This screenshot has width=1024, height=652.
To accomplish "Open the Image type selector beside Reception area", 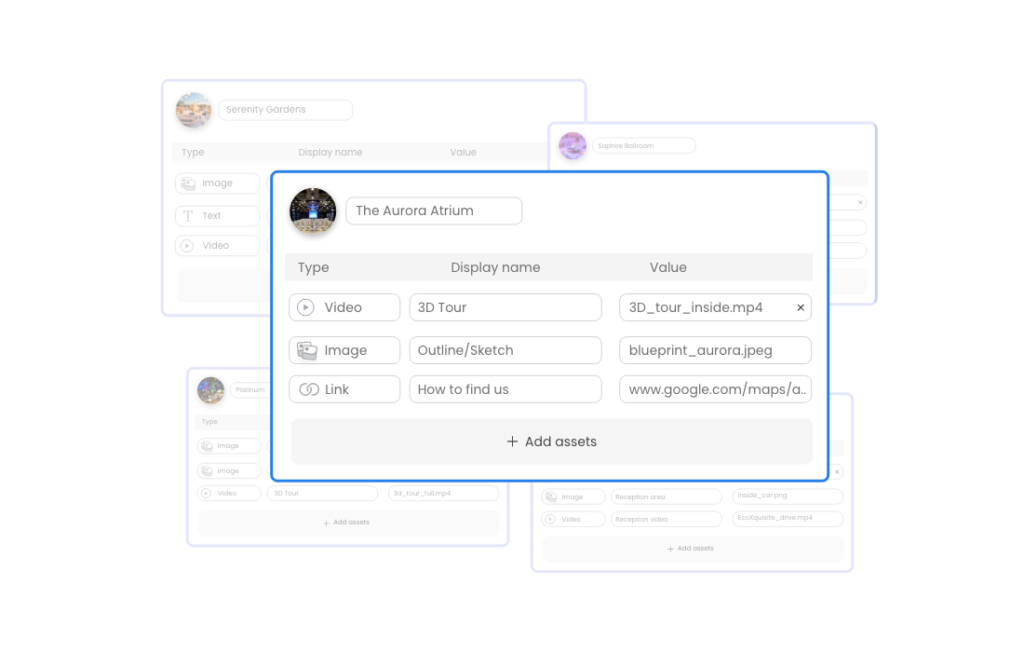I will pyautogui.click(x=573, y=497).
